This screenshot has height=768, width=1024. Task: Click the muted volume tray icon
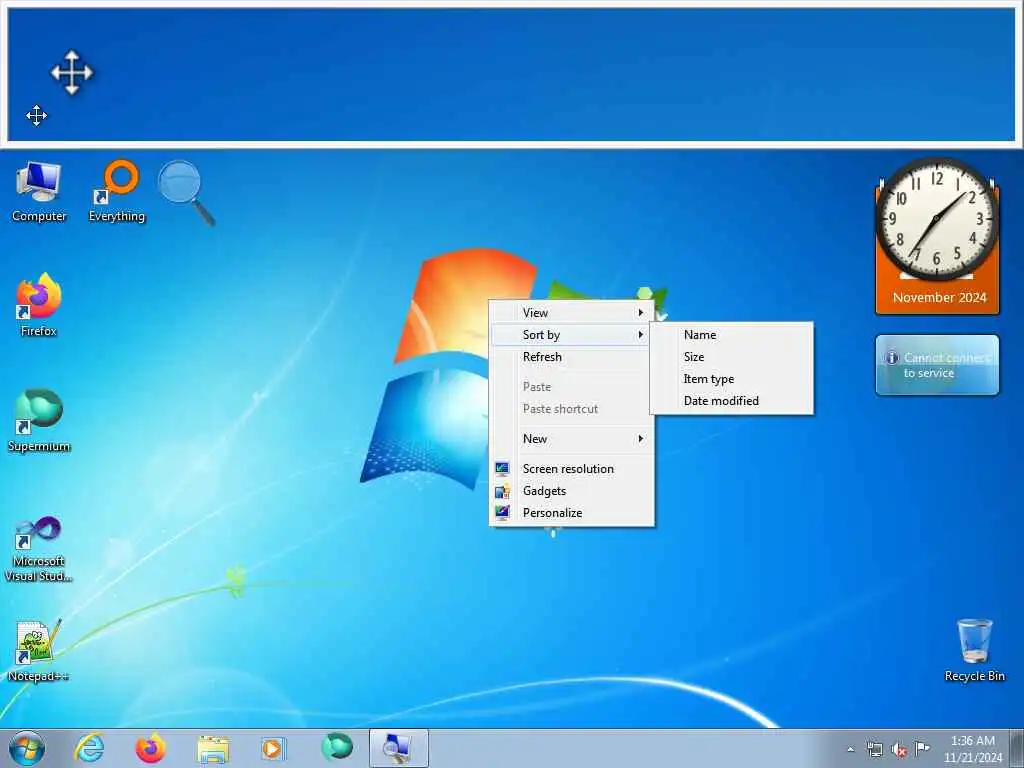[x=899, y=750]
